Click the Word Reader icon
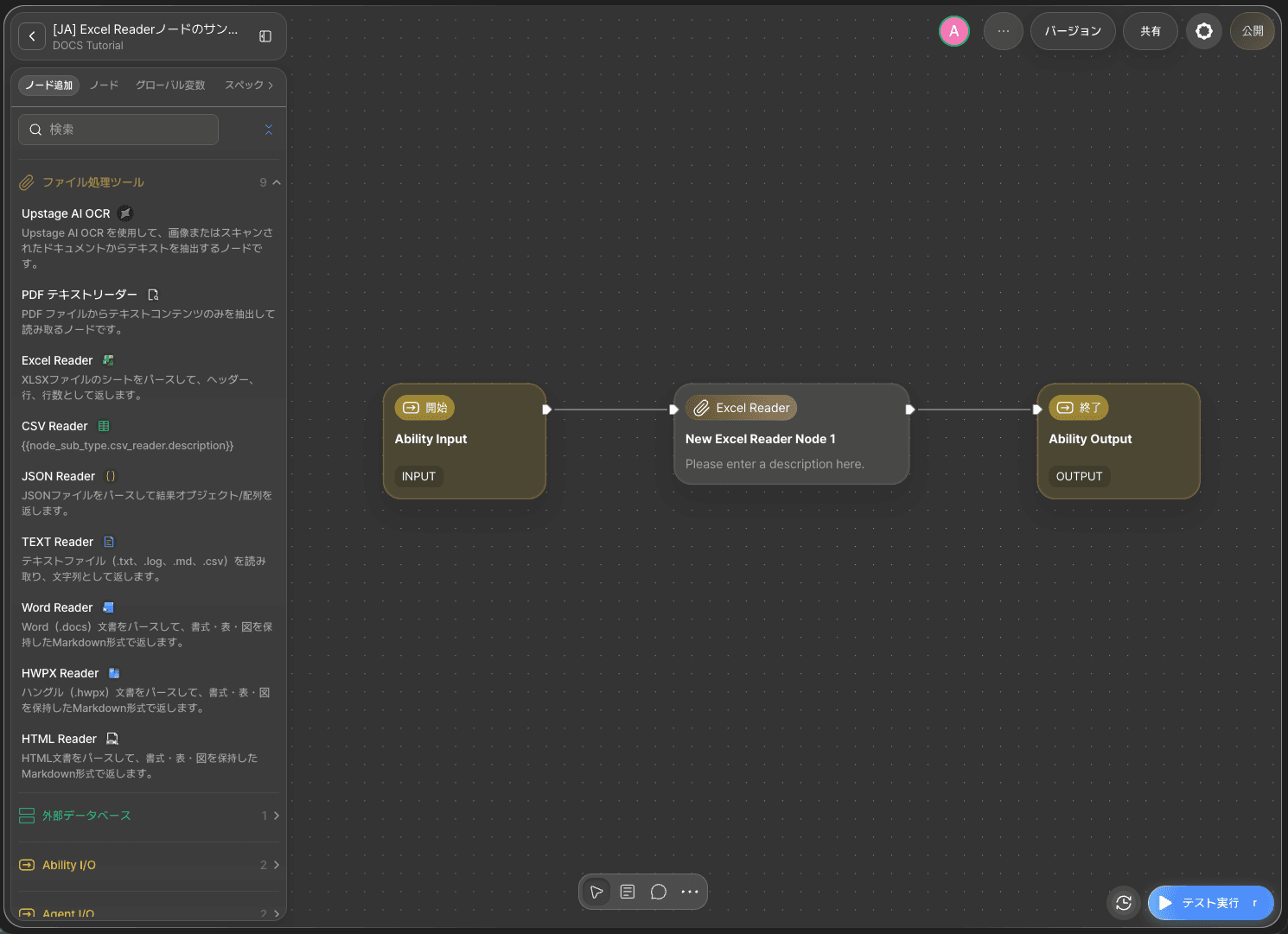Viewport: 1288px width, 934px height. [108, 607]
